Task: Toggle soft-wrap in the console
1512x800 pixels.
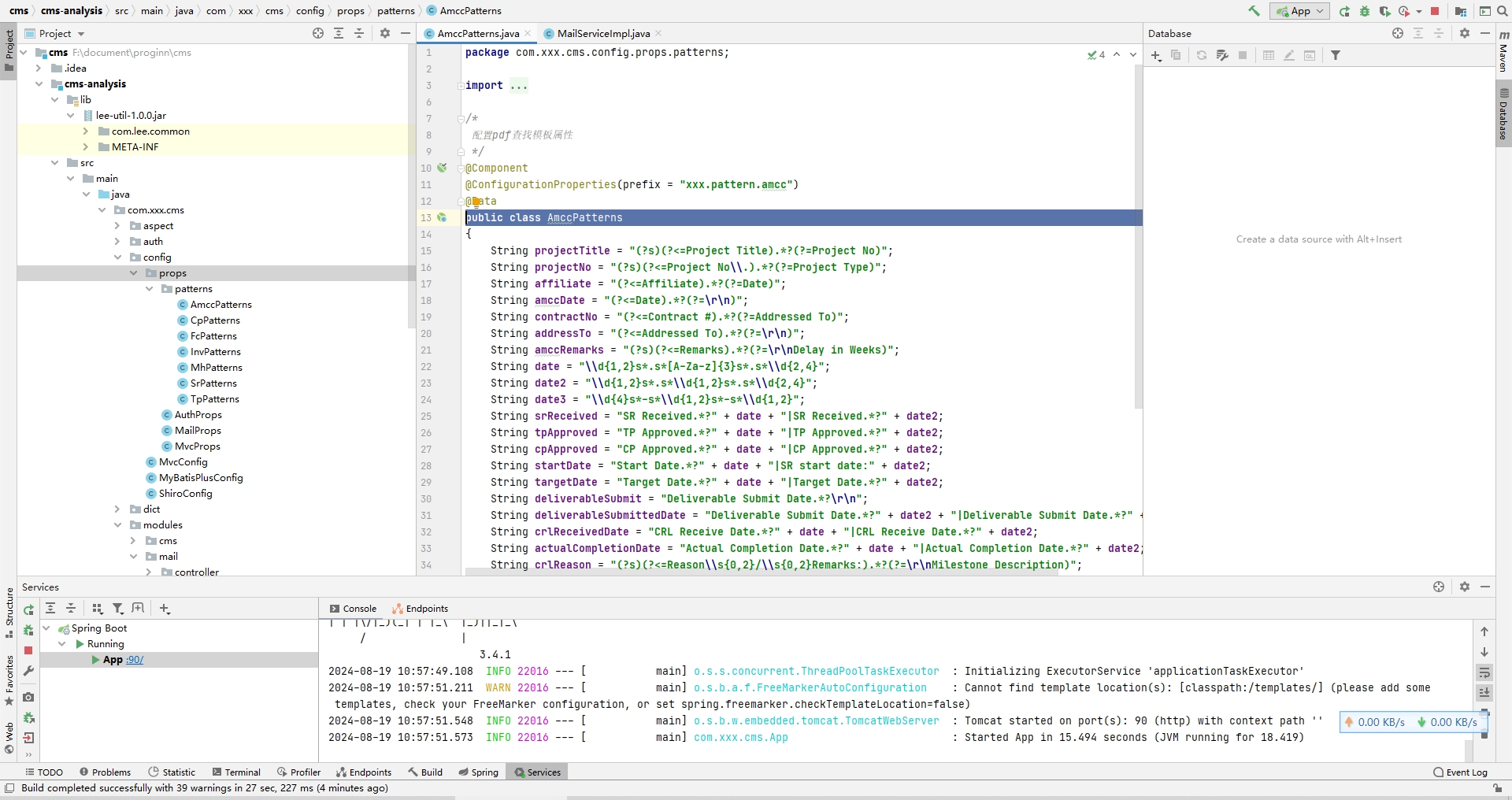Action: [x=1484, y=672]
